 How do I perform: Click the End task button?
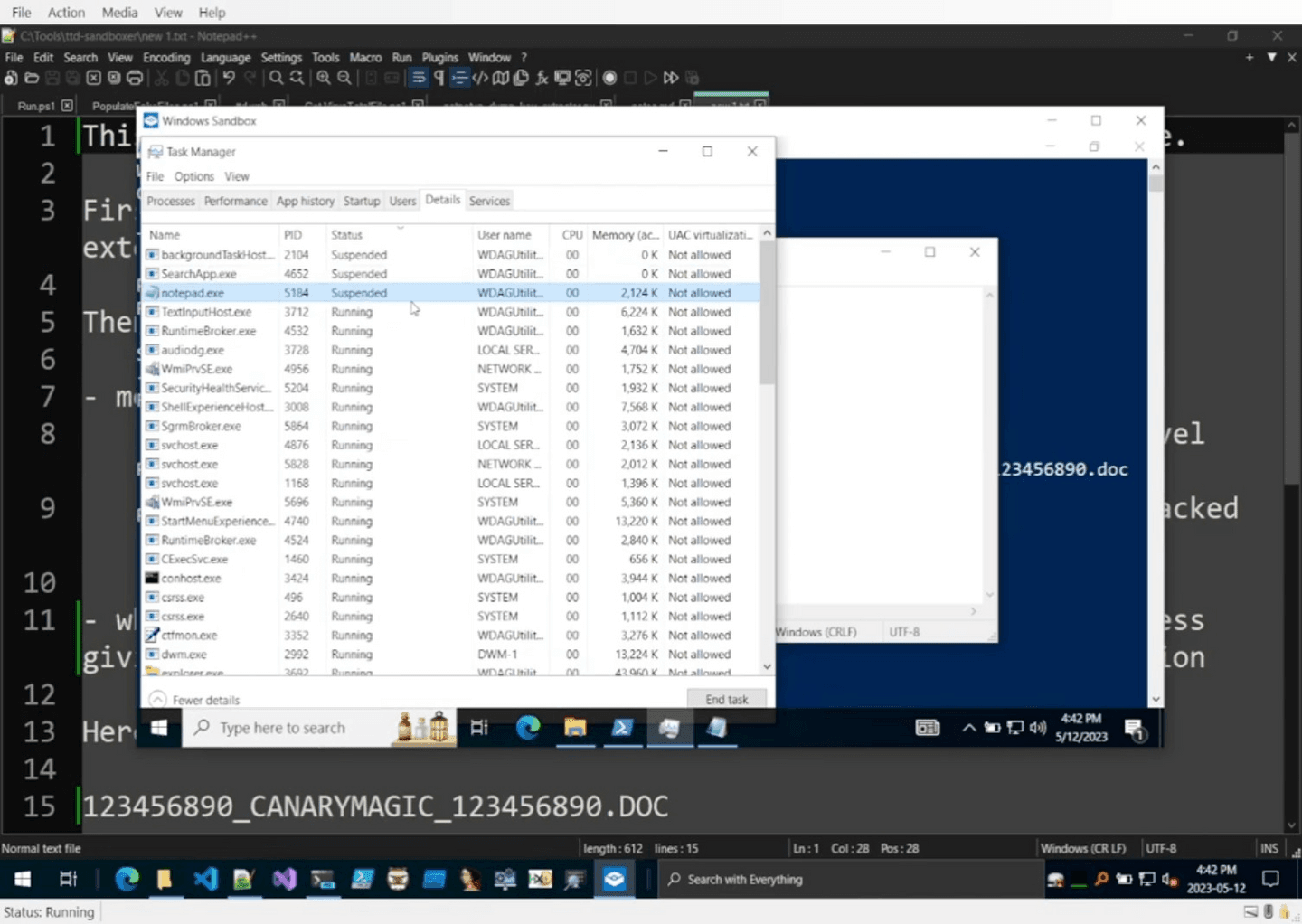(726, 698)
